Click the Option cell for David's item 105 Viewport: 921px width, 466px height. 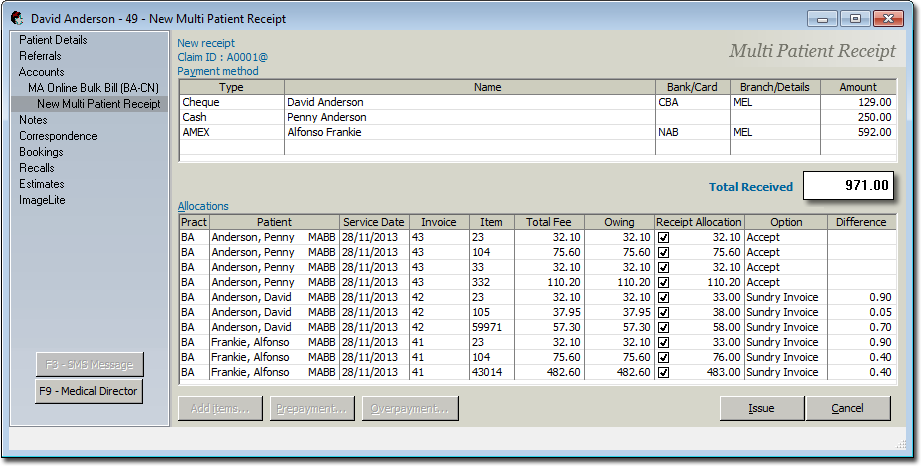(x=785, y=313)
